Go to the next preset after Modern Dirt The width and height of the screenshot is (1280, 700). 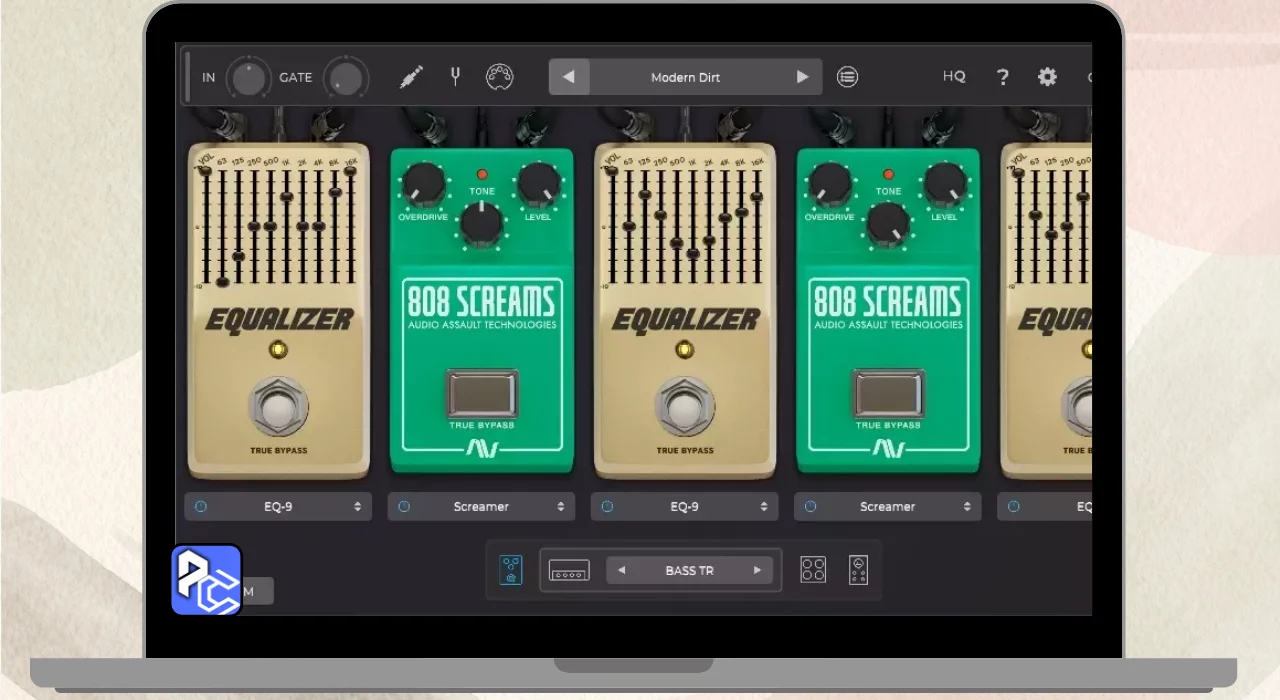coord(802,77)
